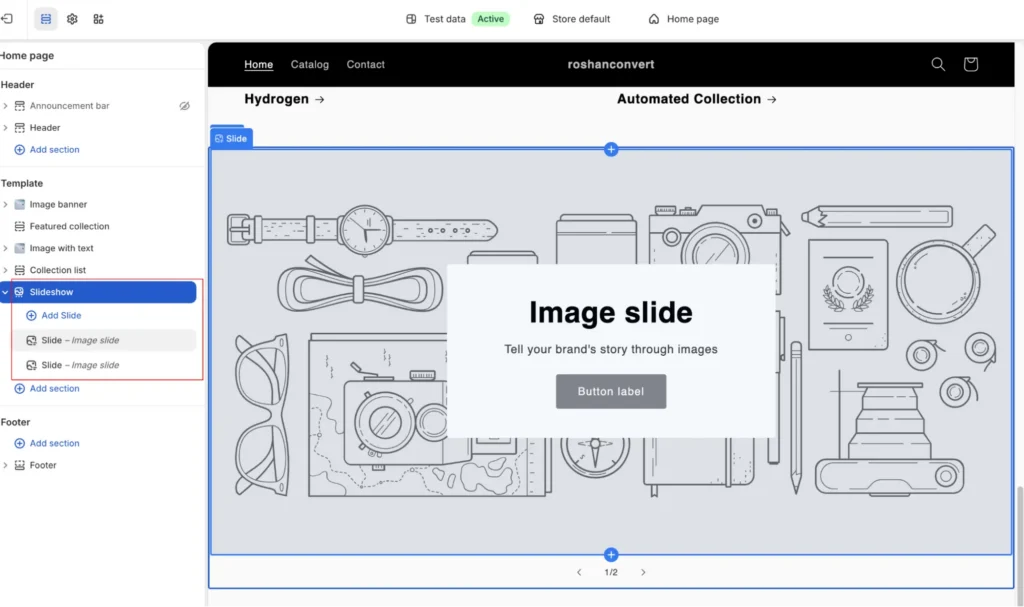The width and height of the screenshot is (1024, 607).
Task: Expand the Announcement bar section
Action: (x=5, y=106)
